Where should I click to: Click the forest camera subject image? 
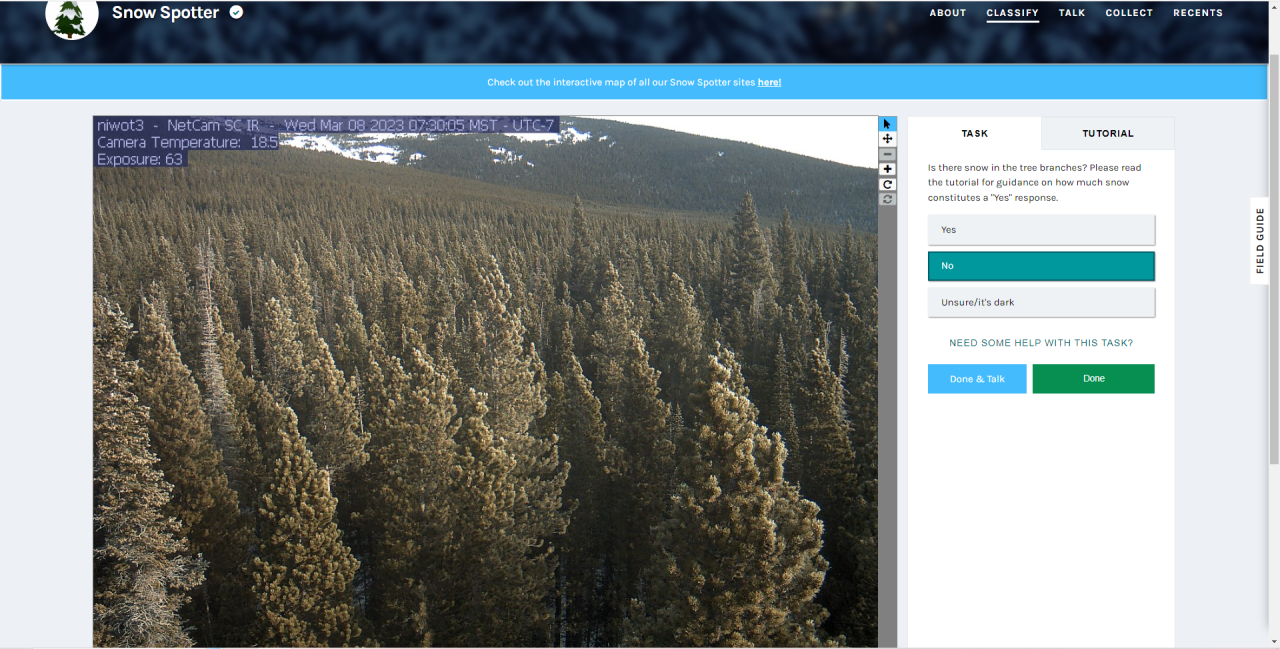coord(485,382)
